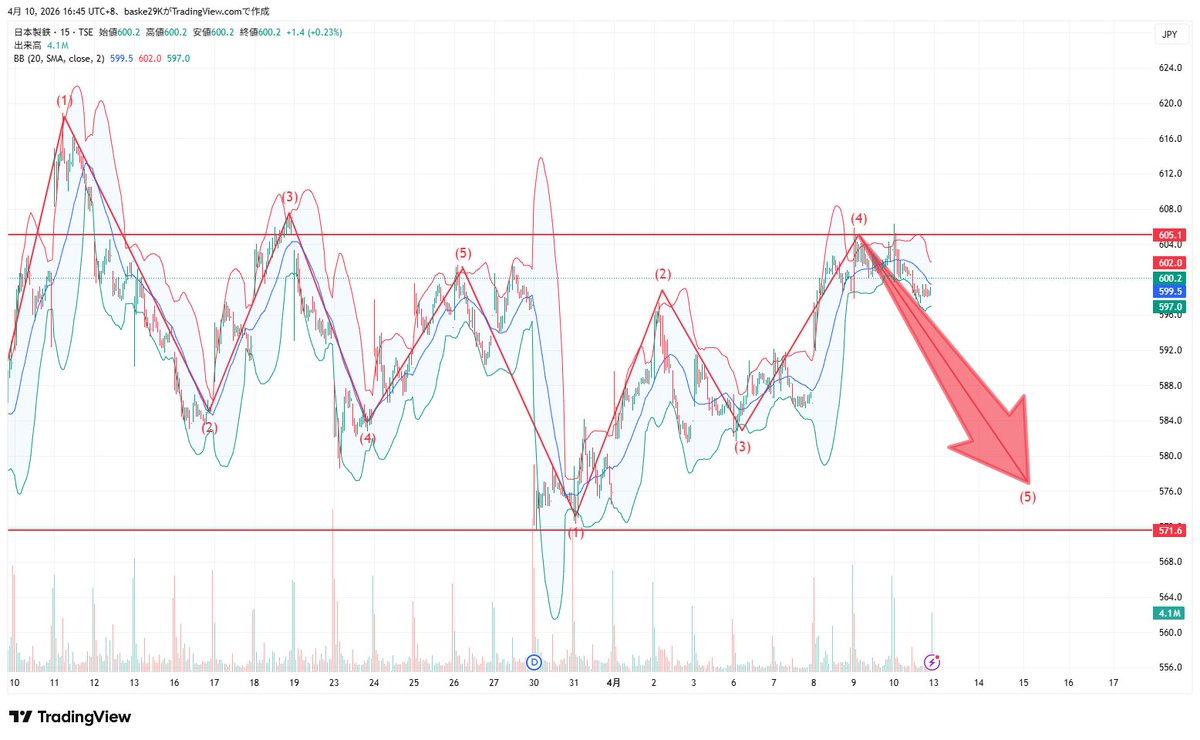Click the 588.0 price scale label
This screenshot has width=1200, height=740.
(1172, 385)
